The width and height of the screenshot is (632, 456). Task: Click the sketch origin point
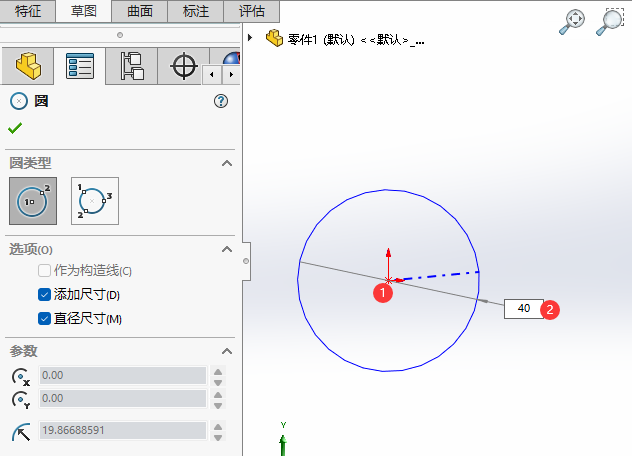tap(389, 280)
